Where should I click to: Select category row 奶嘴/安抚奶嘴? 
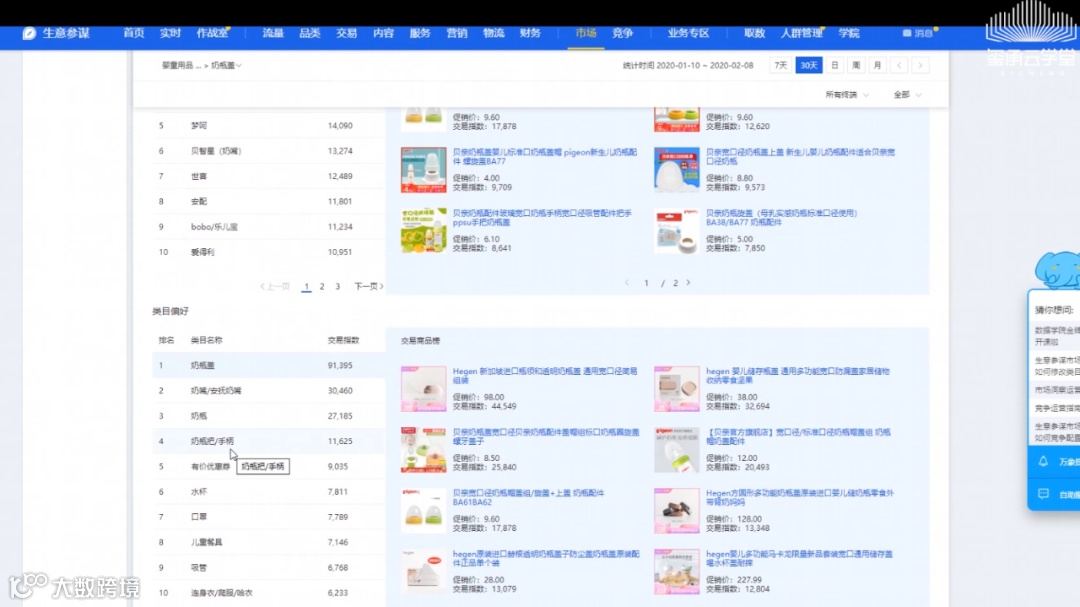[269, 391]
